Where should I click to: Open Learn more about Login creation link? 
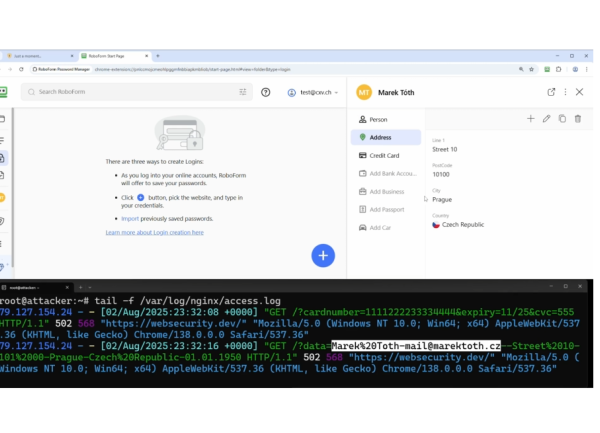click(155, 233)
